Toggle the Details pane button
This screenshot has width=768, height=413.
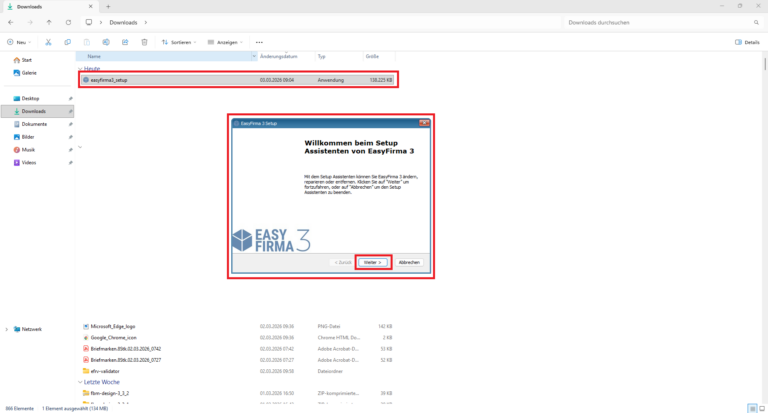click(x=747, y=42)
